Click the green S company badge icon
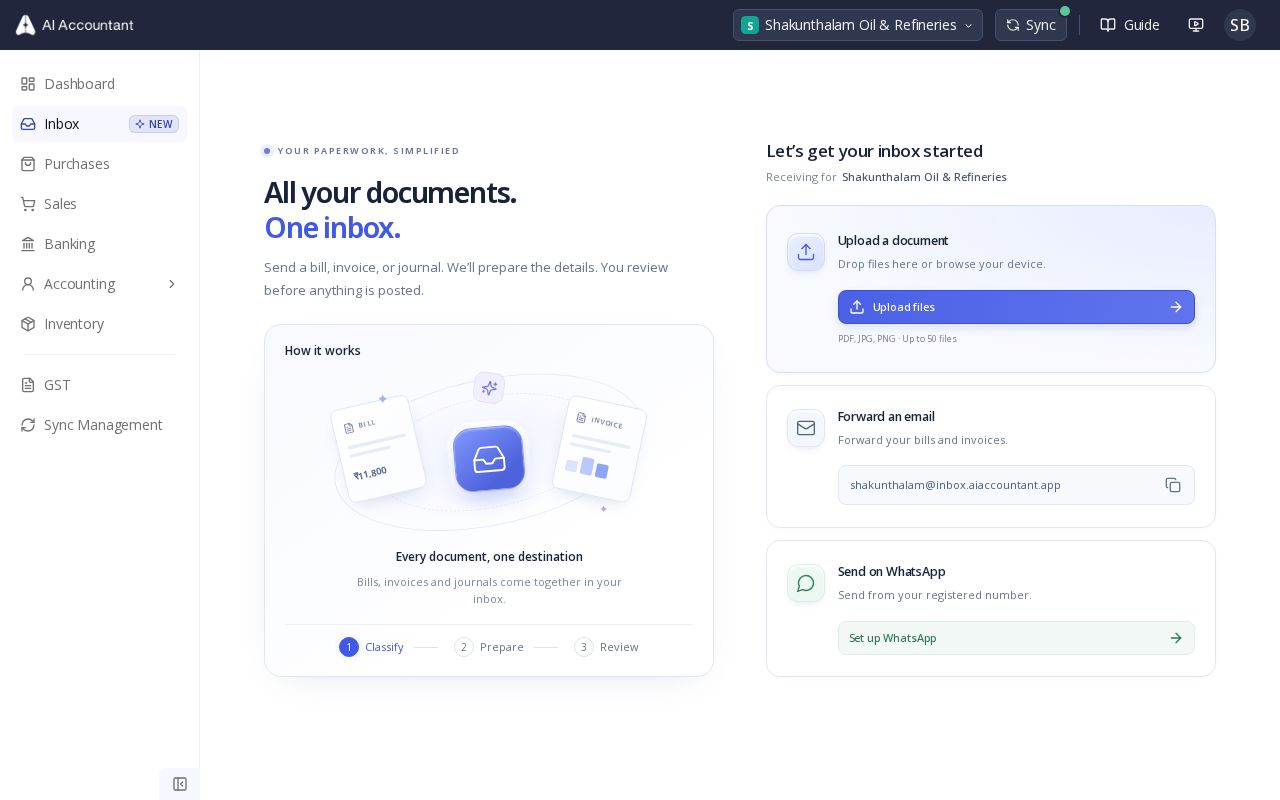Screen dimensions: 1280x800 pyautogui.click(x=750, y=25)
